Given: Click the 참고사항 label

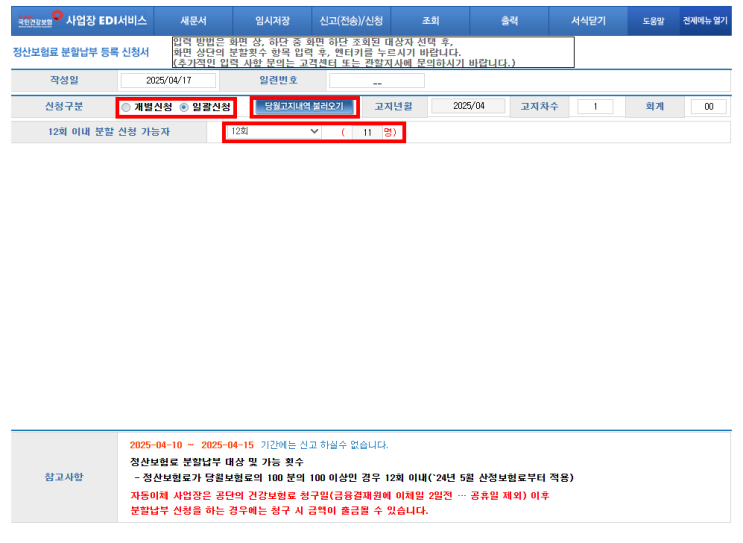Looking at the screenshot, I should pos(64,477).
